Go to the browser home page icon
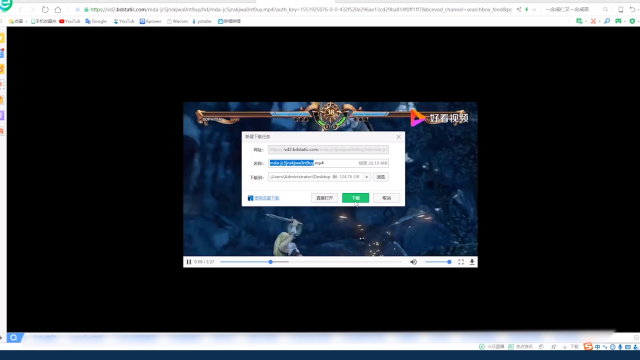The height and width of the screenshot is (360, 640). pos(58,9)
